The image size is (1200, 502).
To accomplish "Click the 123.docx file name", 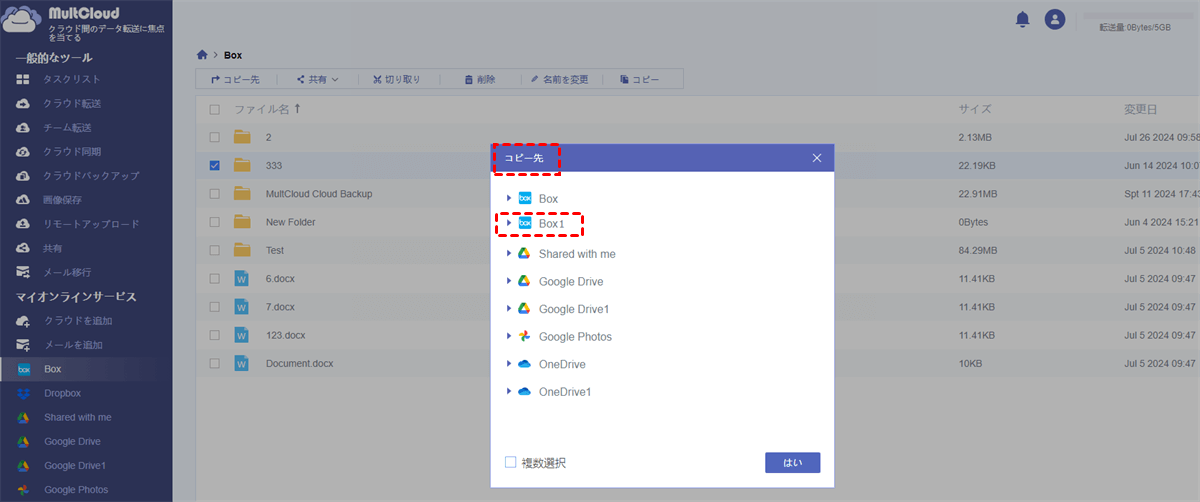I will 287,335.
